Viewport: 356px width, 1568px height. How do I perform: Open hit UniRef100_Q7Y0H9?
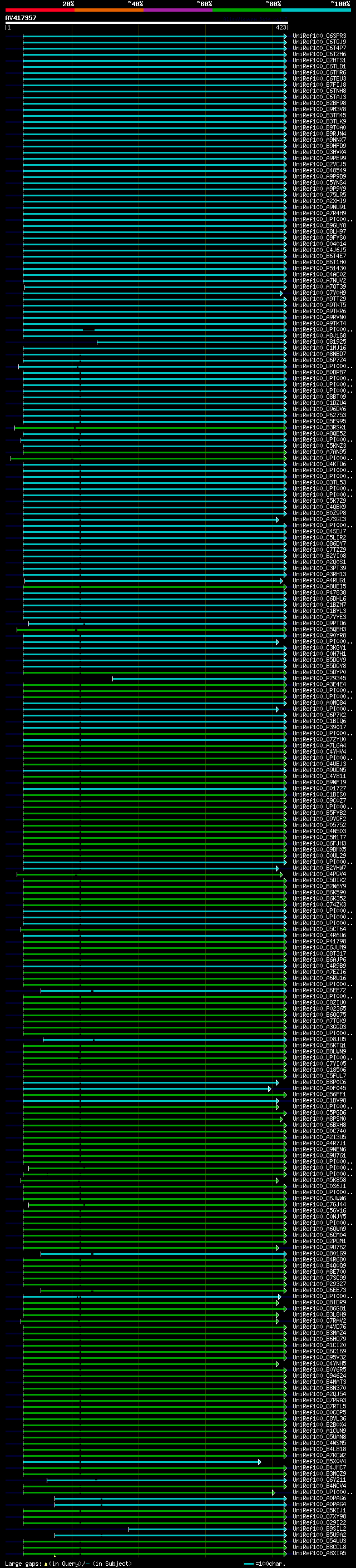pyautogui.click(x=319, y=293)
